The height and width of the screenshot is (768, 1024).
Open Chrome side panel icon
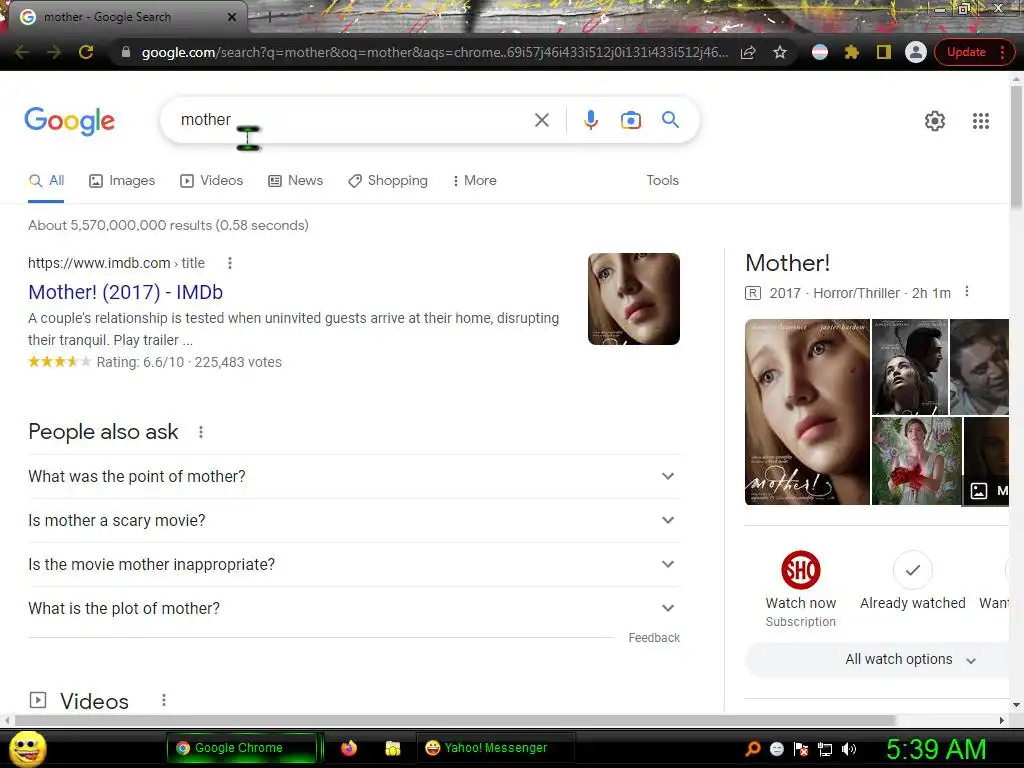point(883,52)
